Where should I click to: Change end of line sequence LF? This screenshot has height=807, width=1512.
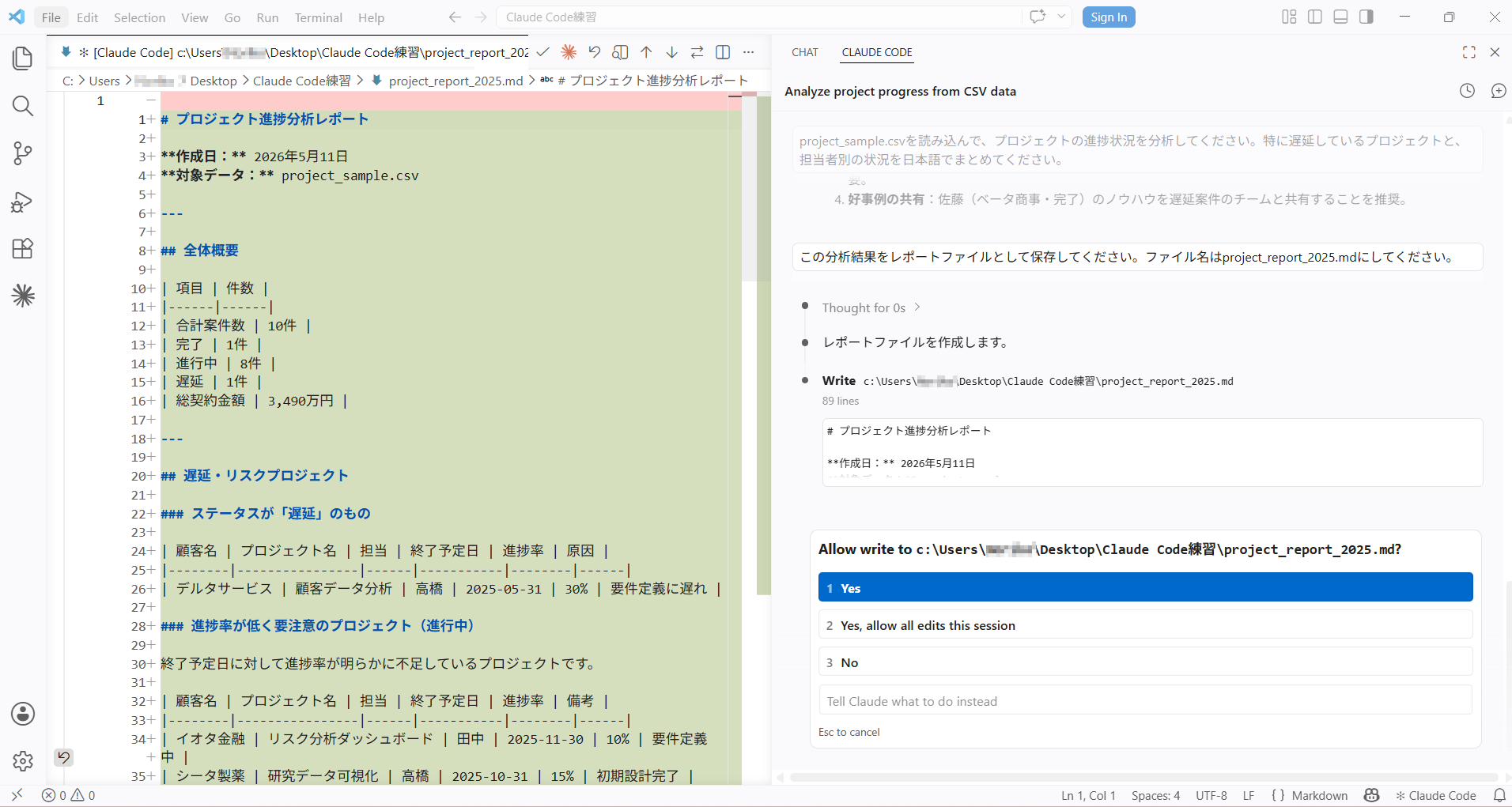[1248, 795]
